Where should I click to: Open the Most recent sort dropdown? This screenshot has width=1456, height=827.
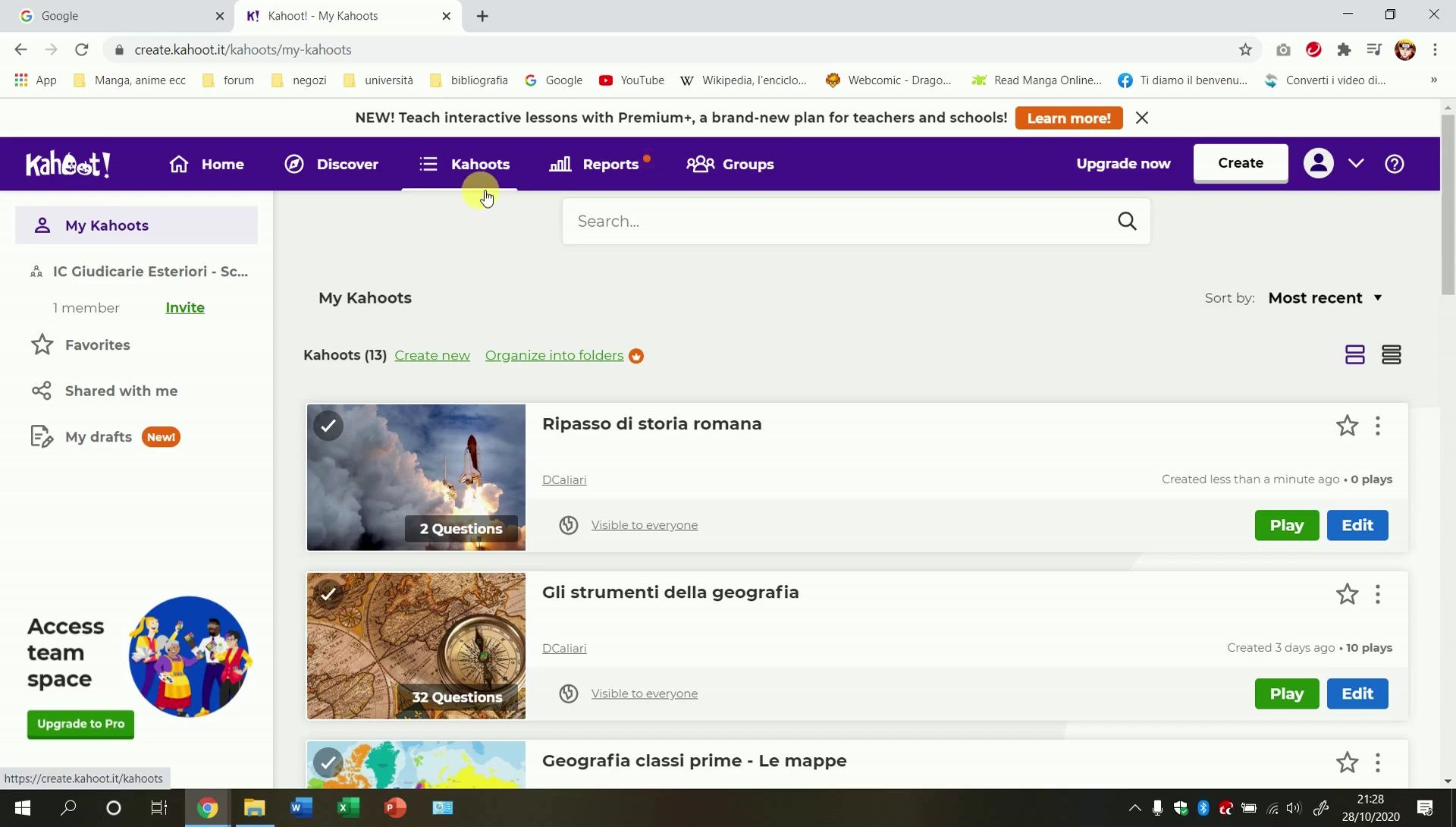[x=1325, y=298]
